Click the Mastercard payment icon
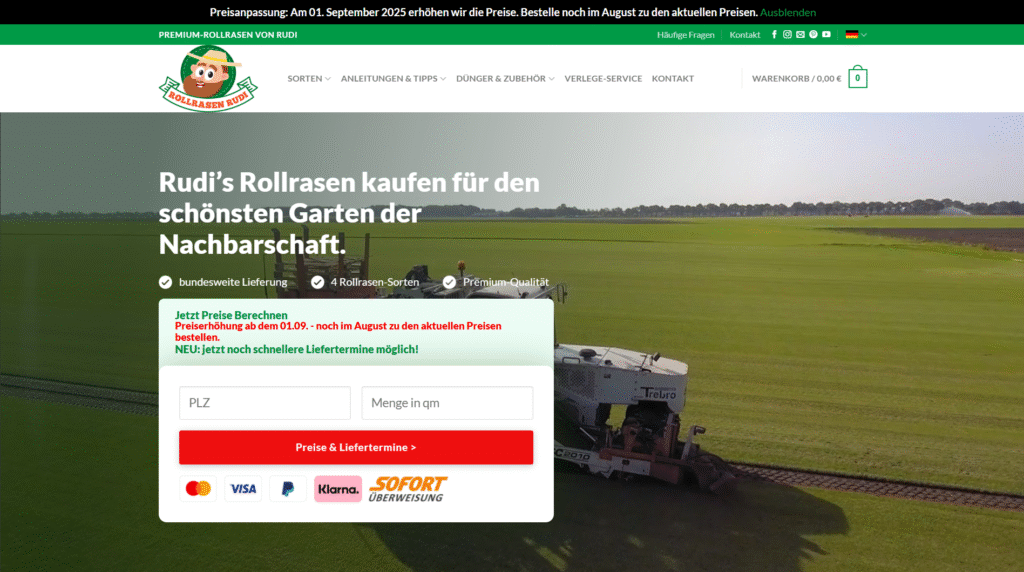The image size is (1024, 572). click(x=198, y=488)
